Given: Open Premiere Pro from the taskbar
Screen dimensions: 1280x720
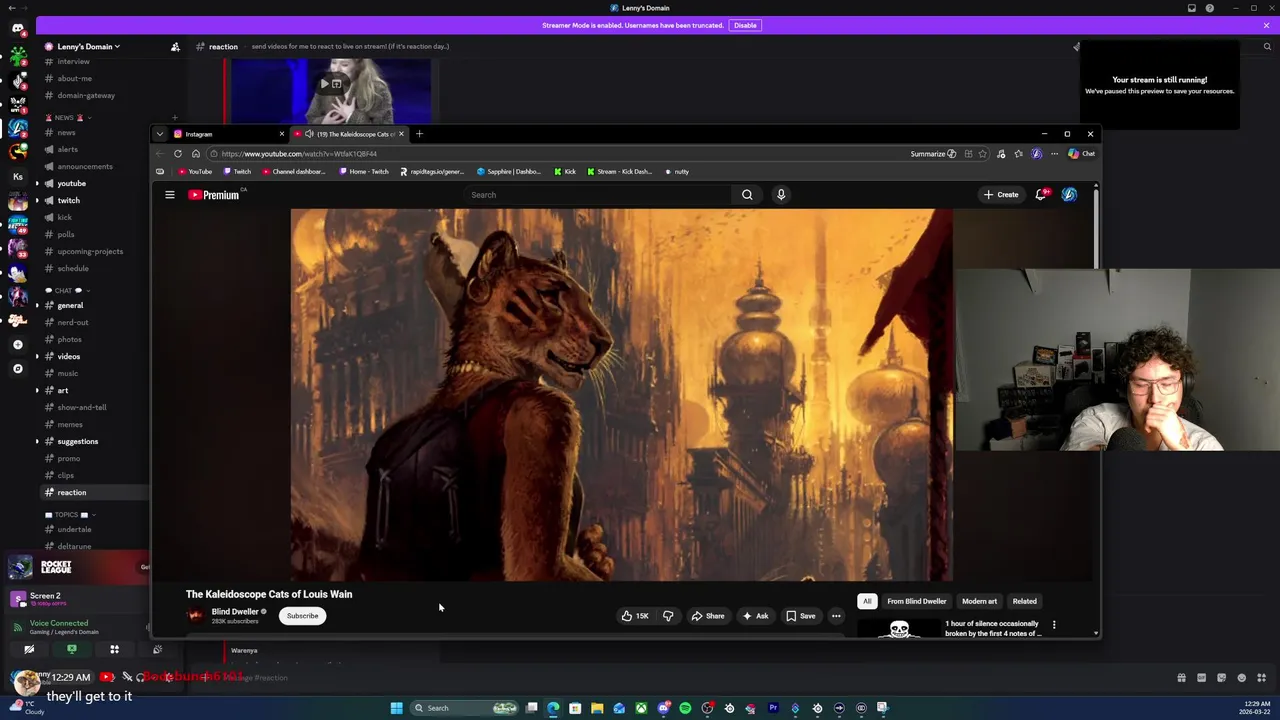Looking at the screenshot, I should click(x=773, y=708).
